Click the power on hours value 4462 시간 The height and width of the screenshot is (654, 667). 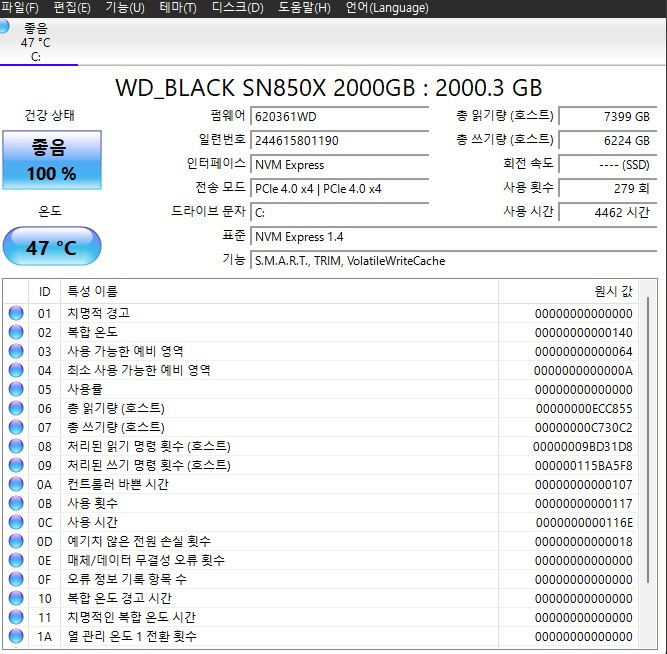click(x=608, y=213)
